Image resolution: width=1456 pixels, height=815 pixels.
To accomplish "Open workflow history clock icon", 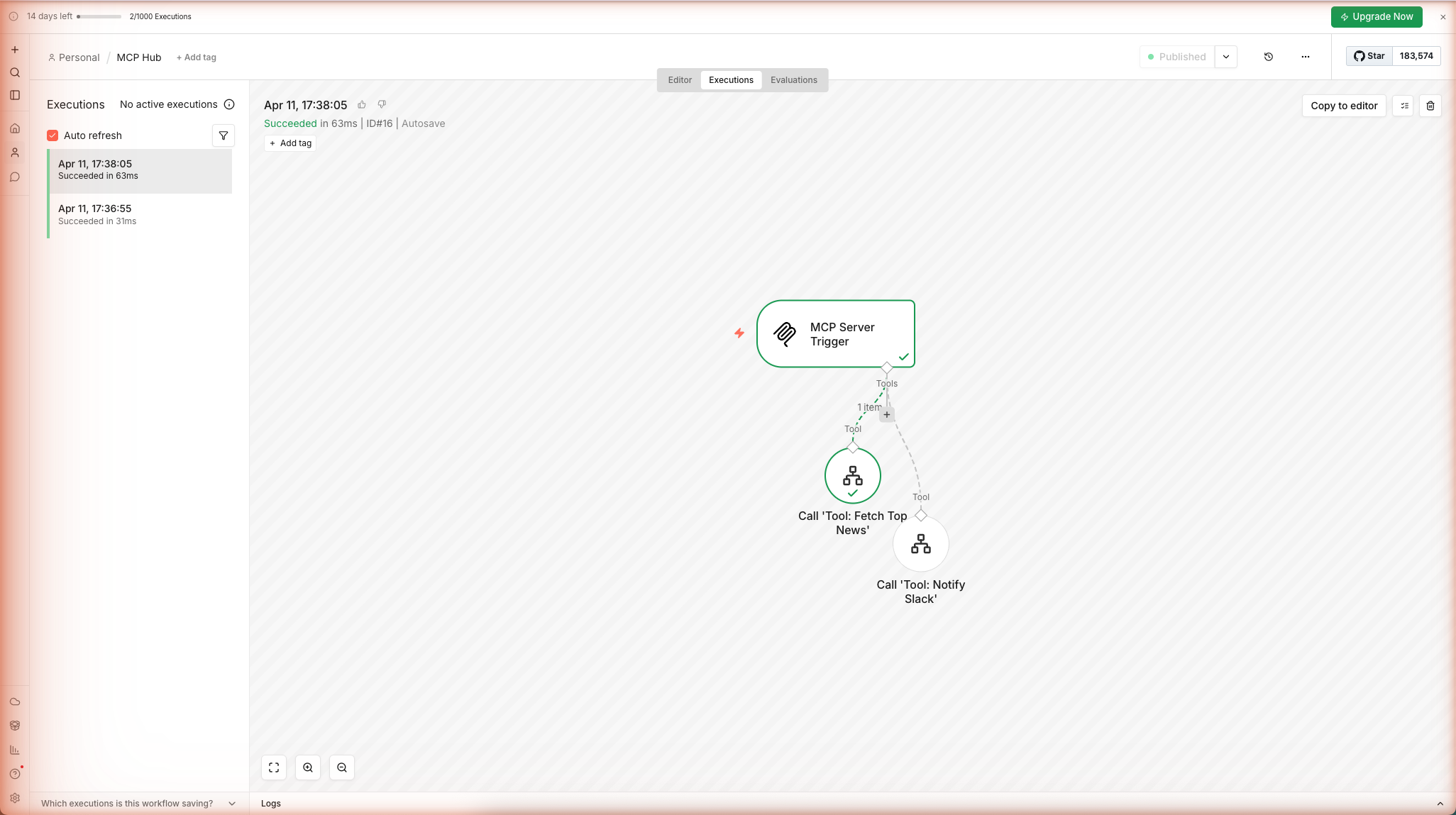I will tap(1269, 57).
